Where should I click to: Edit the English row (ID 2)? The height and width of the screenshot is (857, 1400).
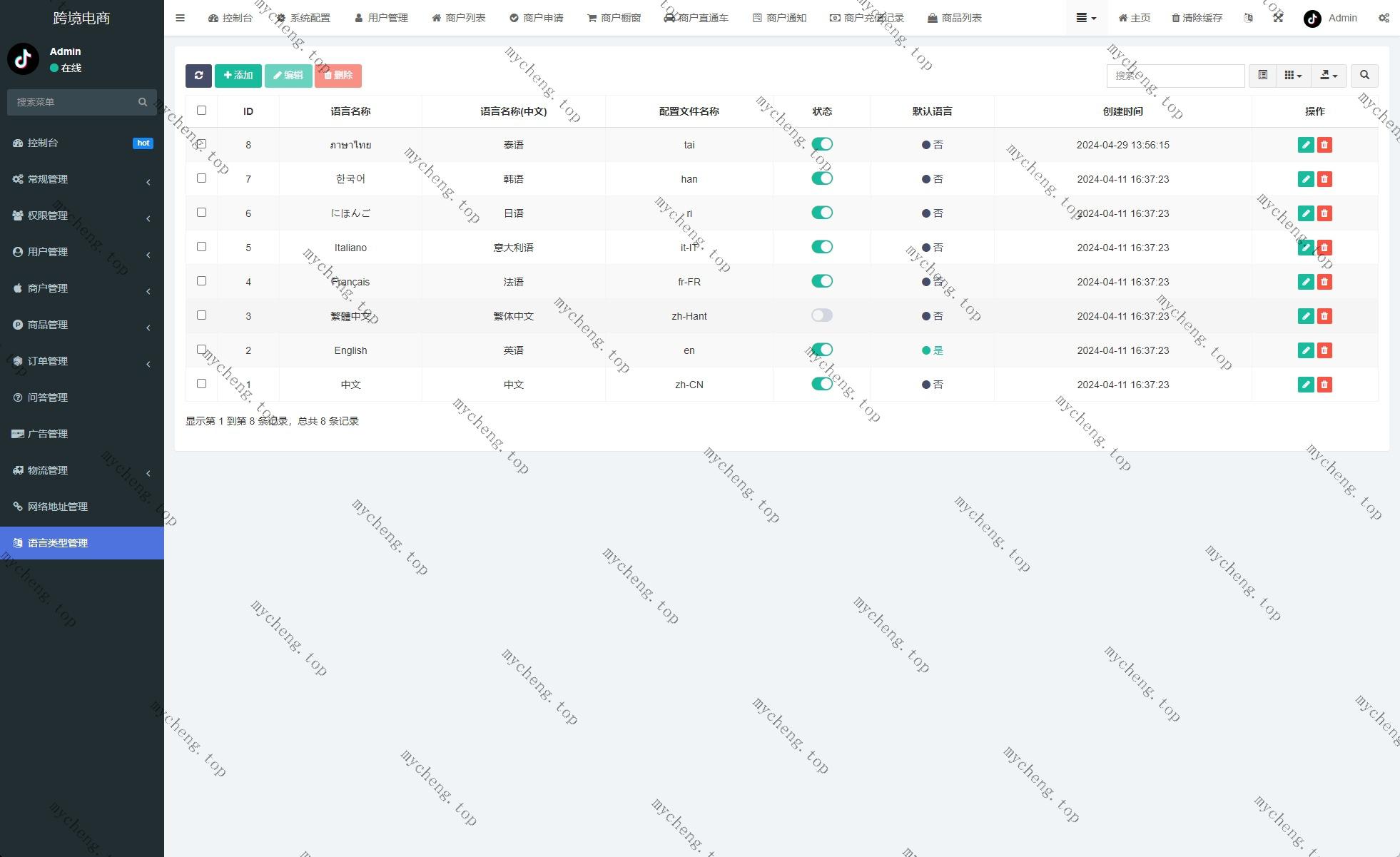pos(1306,350)
